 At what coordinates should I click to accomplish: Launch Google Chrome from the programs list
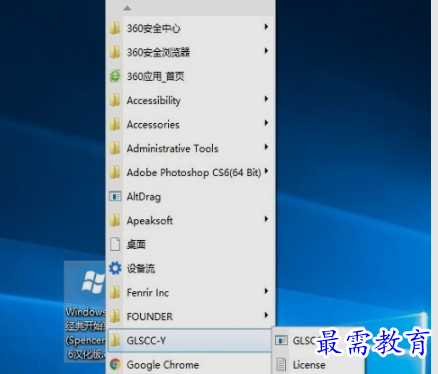click(x=190, y=364)
